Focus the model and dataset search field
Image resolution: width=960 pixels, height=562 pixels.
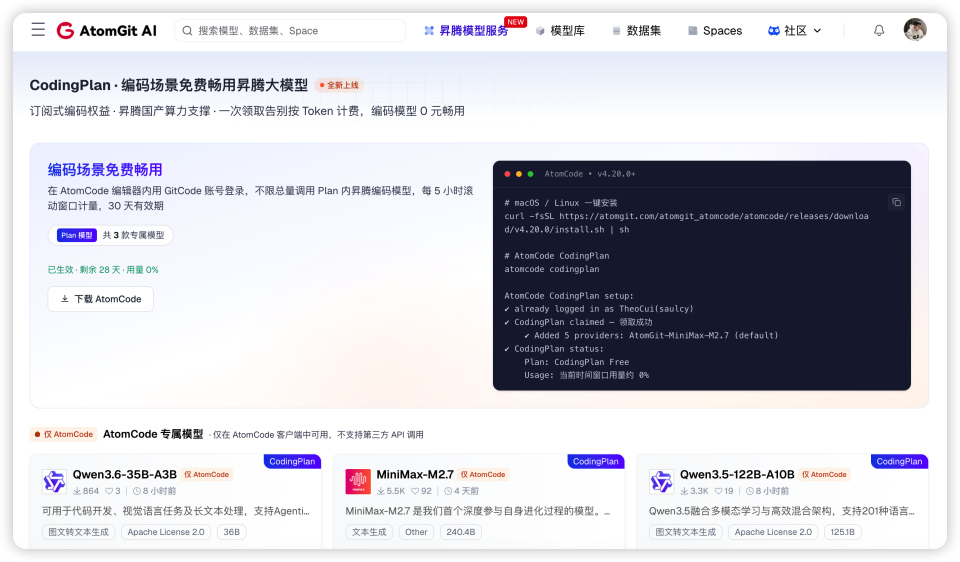290,31
